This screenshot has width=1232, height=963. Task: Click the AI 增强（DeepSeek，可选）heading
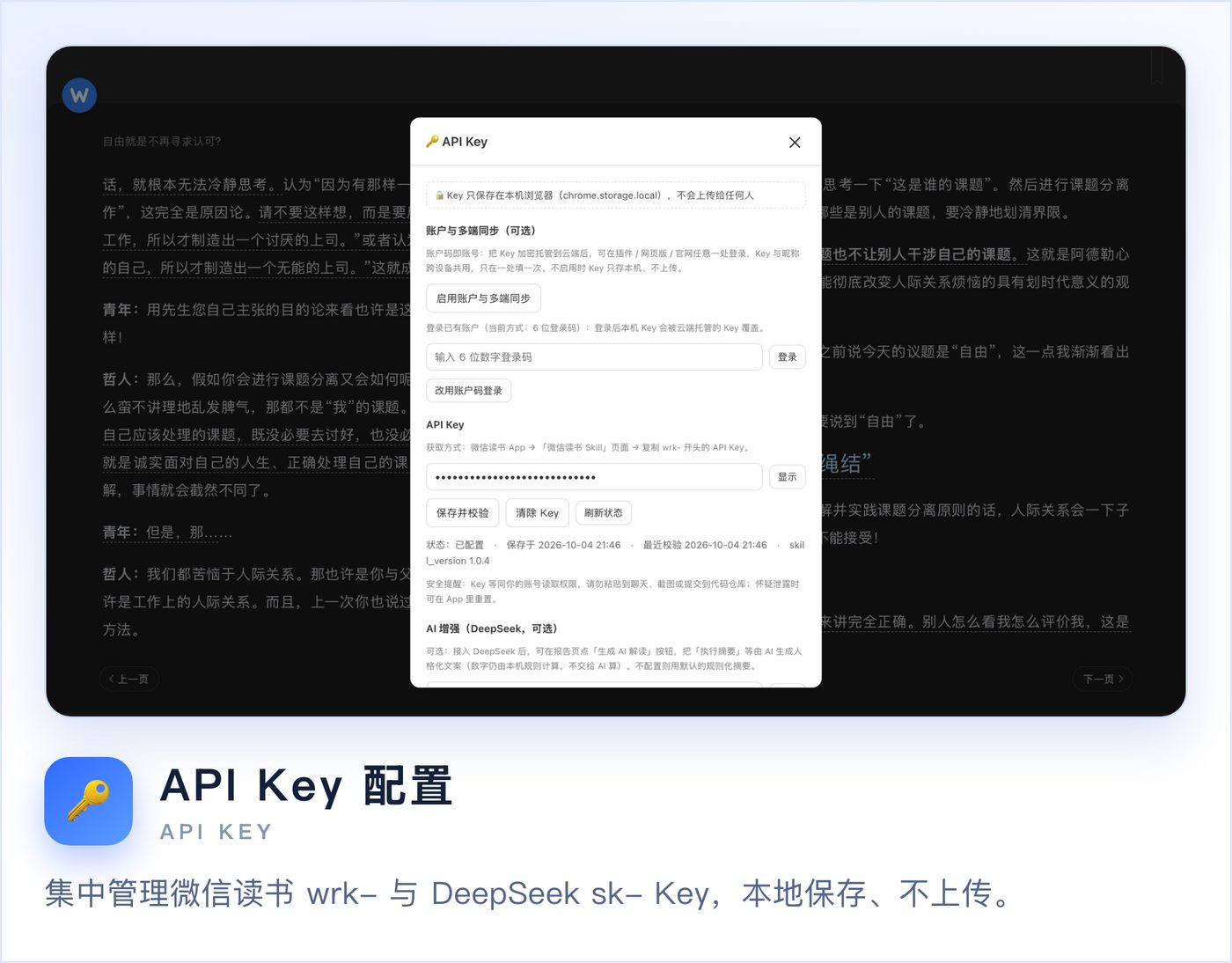492,629
